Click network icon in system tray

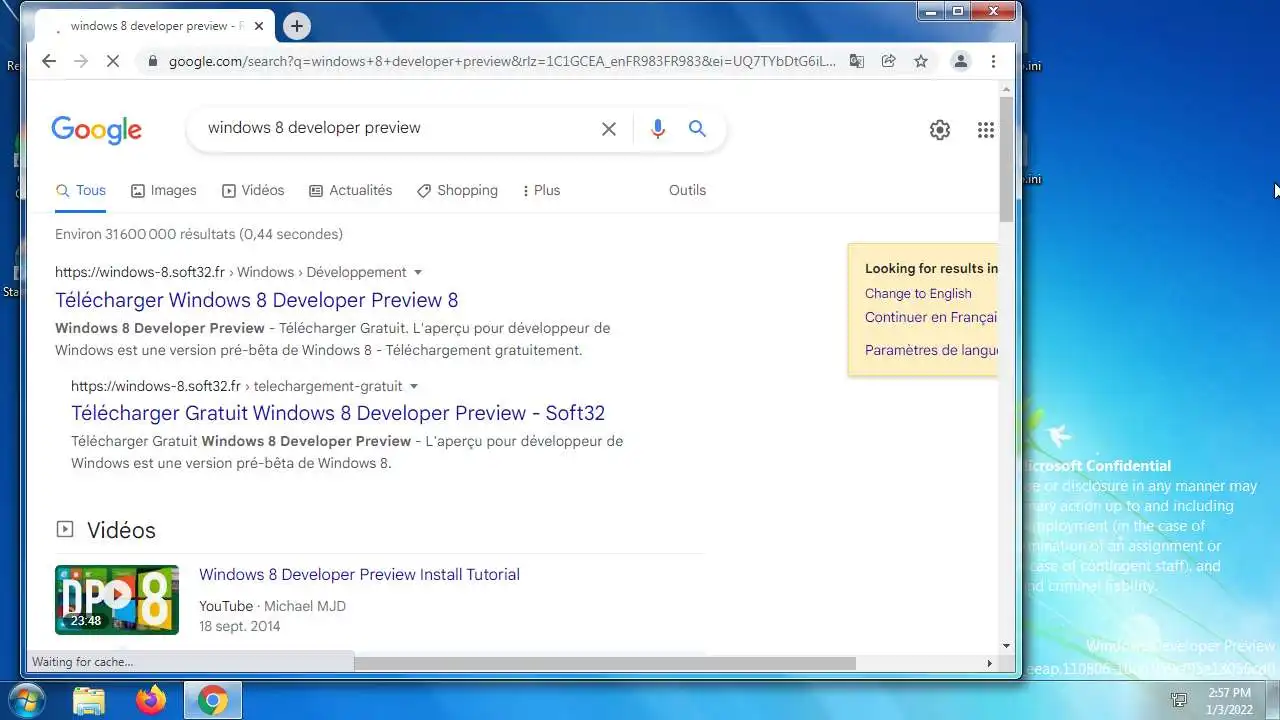1179,699
